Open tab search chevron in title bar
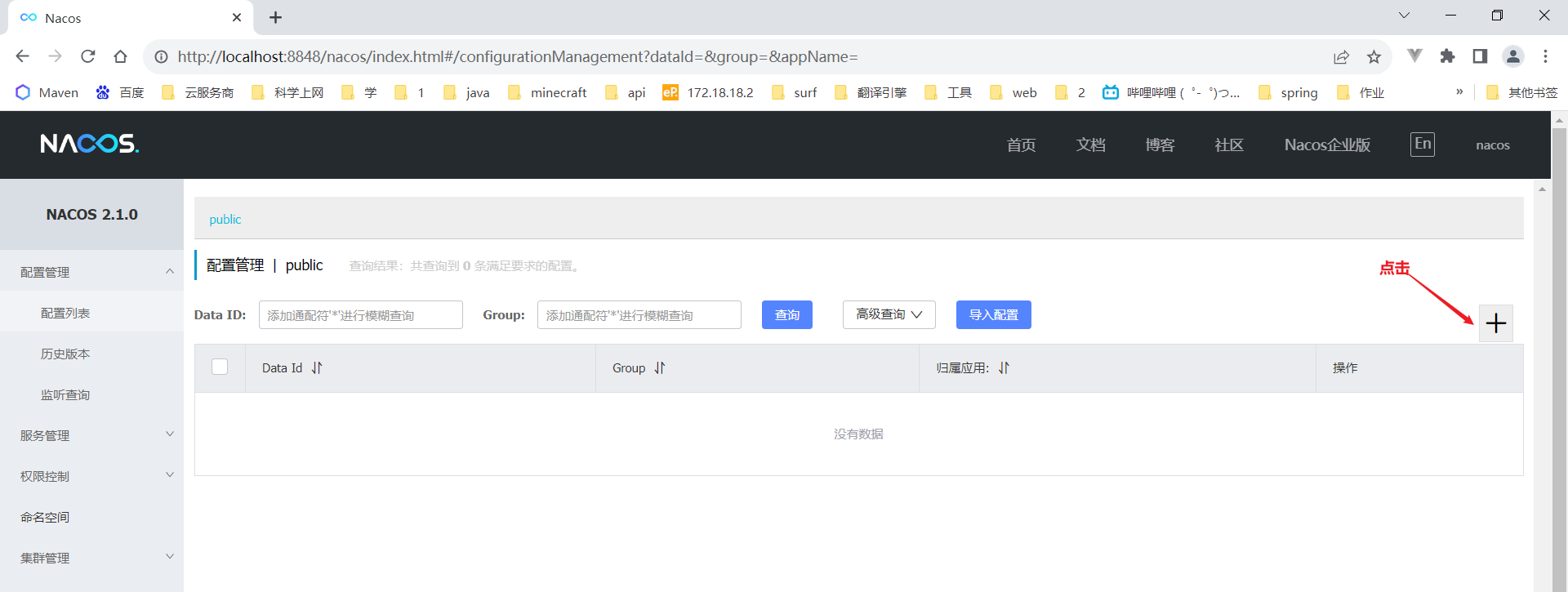1568x592 pixels. click(x=1404, y=16)
